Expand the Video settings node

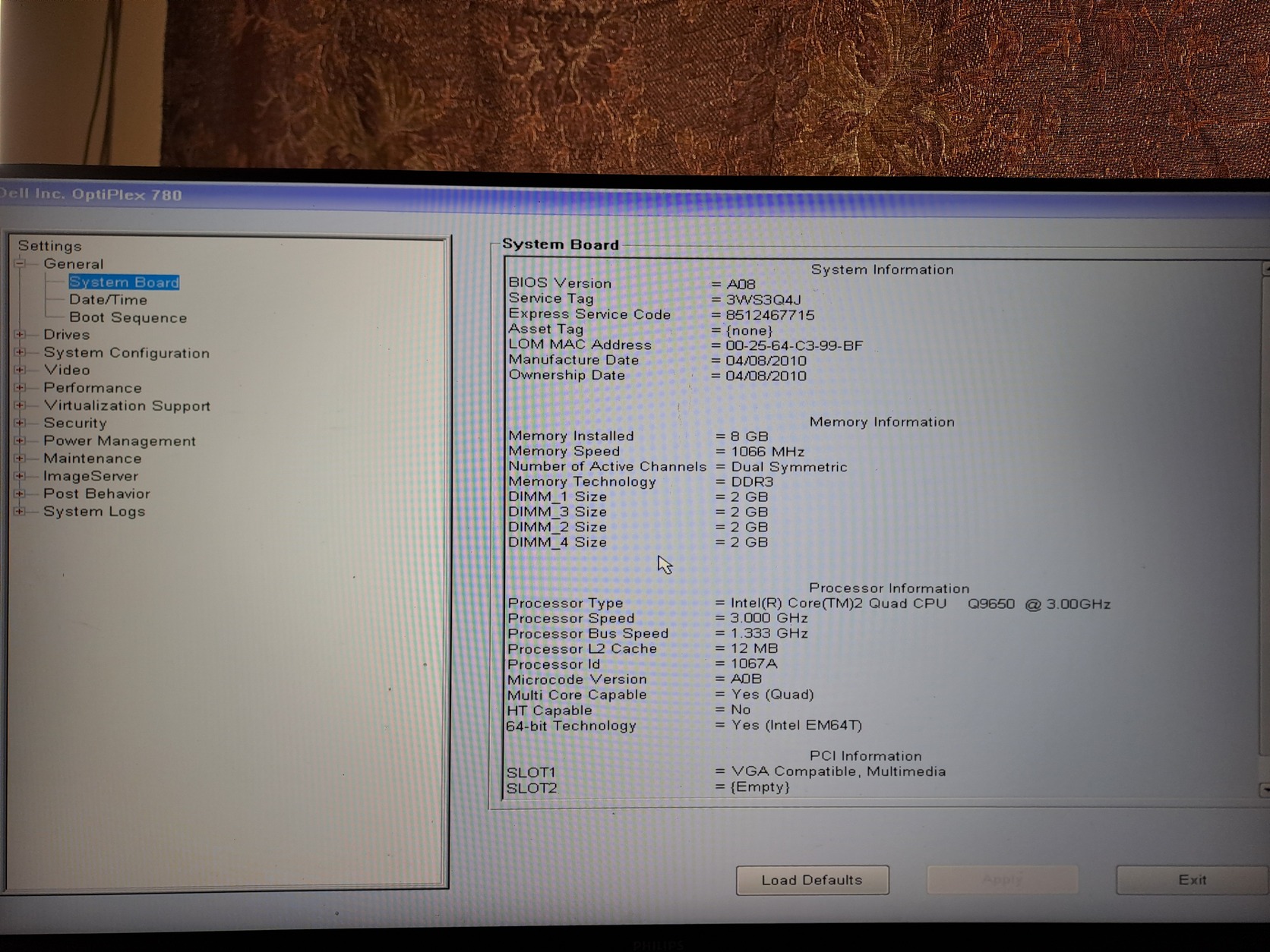(x=20, y=370)
